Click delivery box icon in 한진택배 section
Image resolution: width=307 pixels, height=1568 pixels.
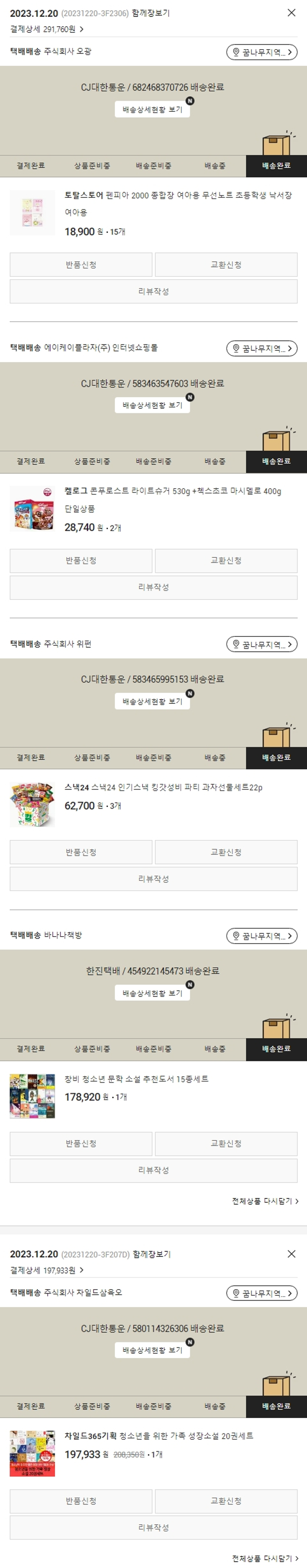coord(277,1027)
